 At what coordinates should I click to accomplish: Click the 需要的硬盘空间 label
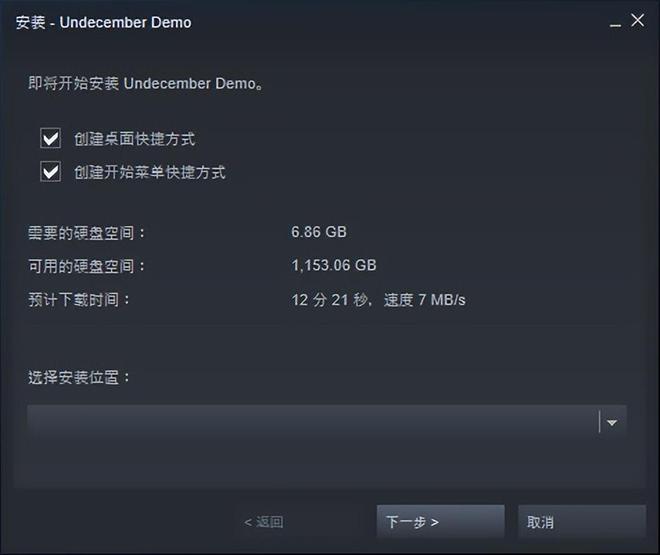click(x=87, y=233)
